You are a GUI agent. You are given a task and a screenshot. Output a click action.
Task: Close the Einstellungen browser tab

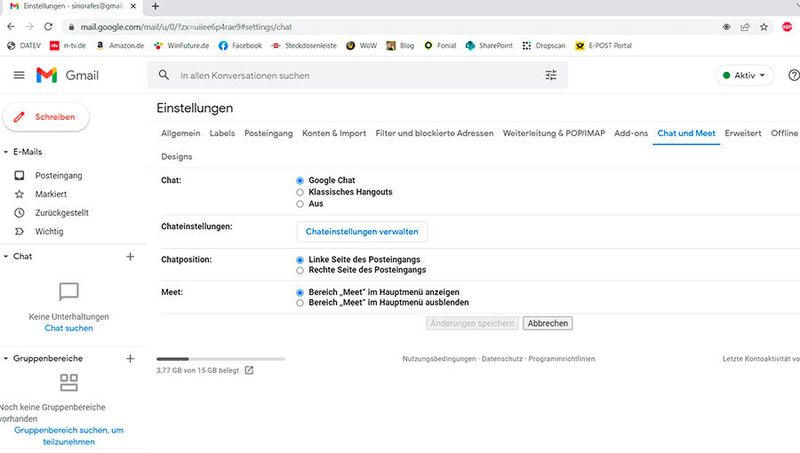point(133,6)
